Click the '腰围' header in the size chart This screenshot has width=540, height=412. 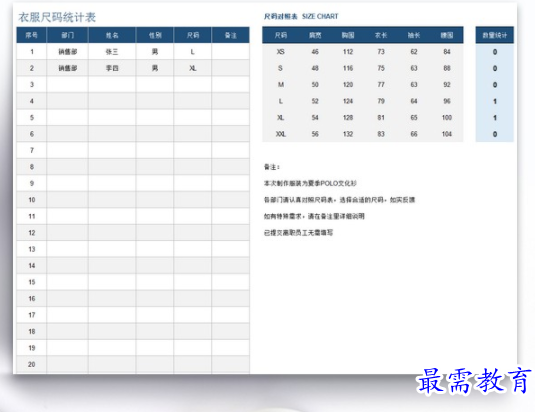(447, 35)
